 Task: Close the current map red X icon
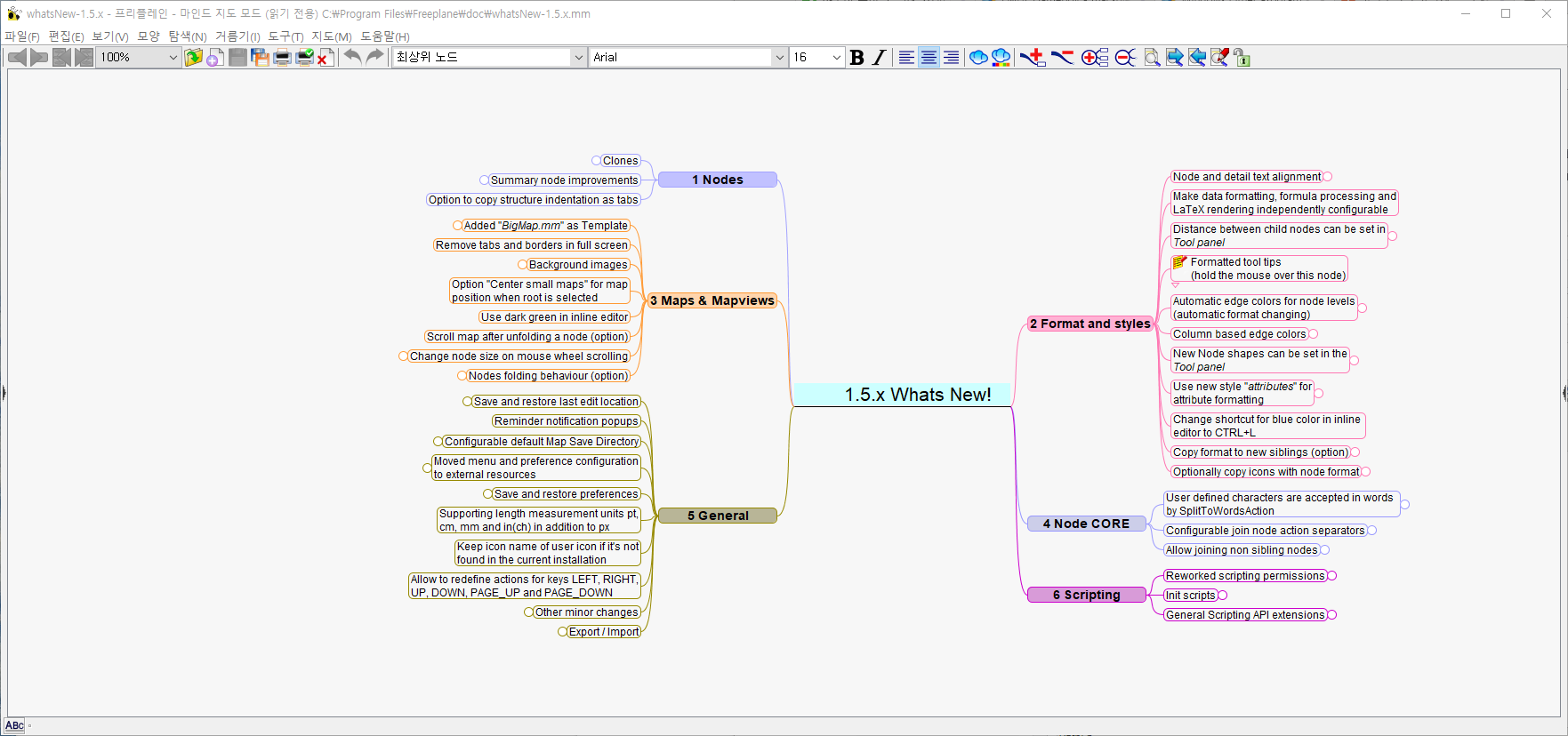coord(326,57)
